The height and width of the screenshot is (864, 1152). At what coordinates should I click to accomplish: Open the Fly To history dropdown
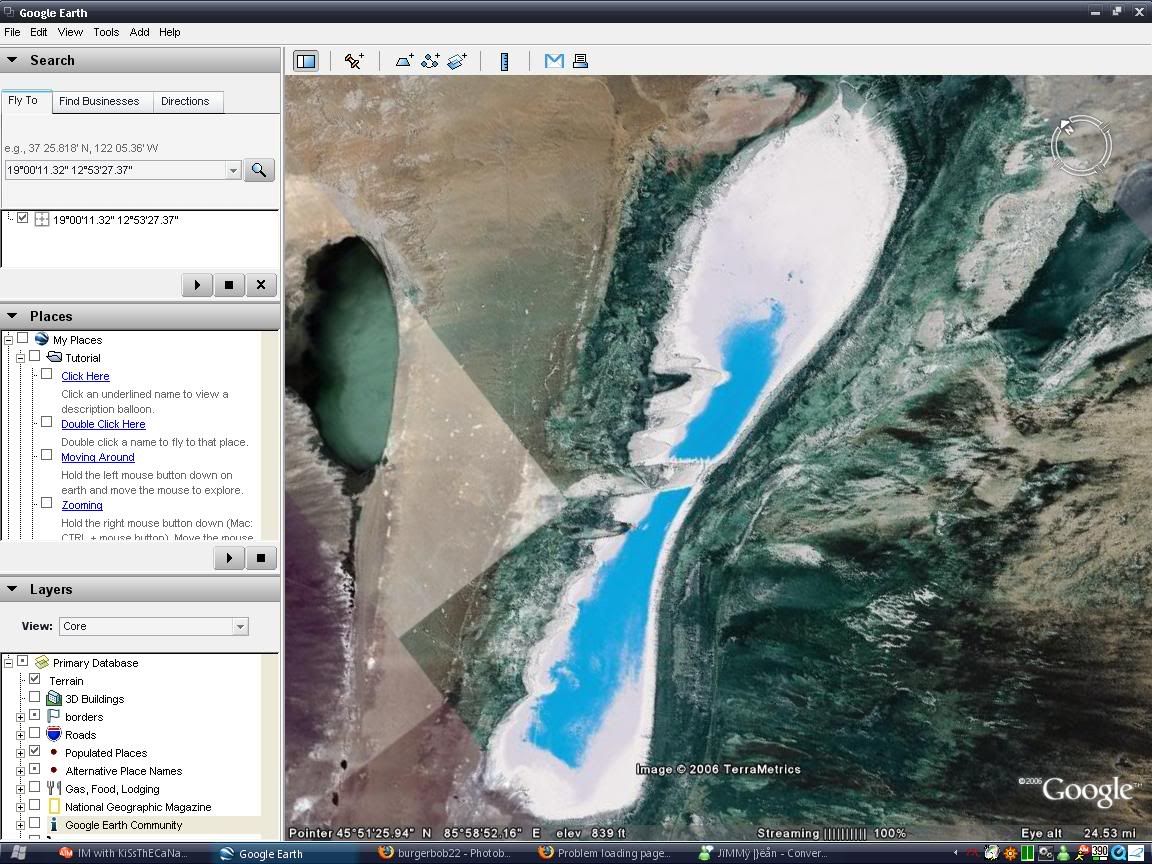233,170
